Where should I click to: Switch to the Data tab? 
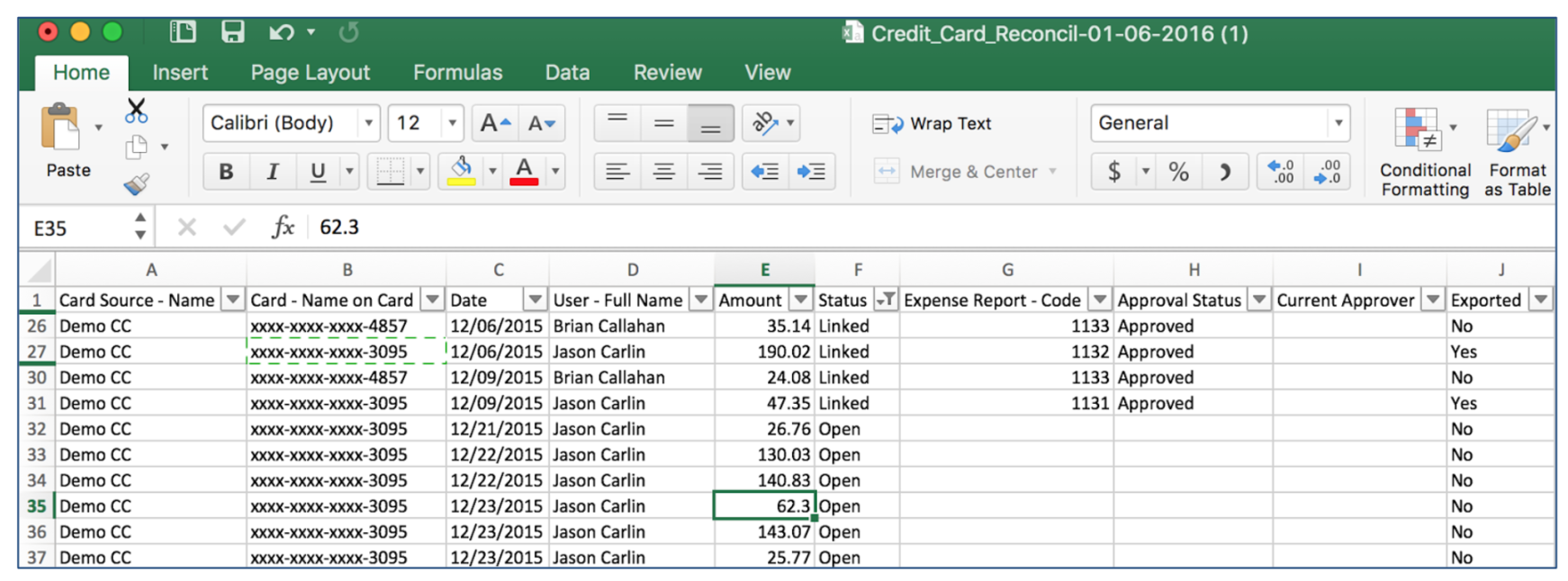tap(567, 73)
